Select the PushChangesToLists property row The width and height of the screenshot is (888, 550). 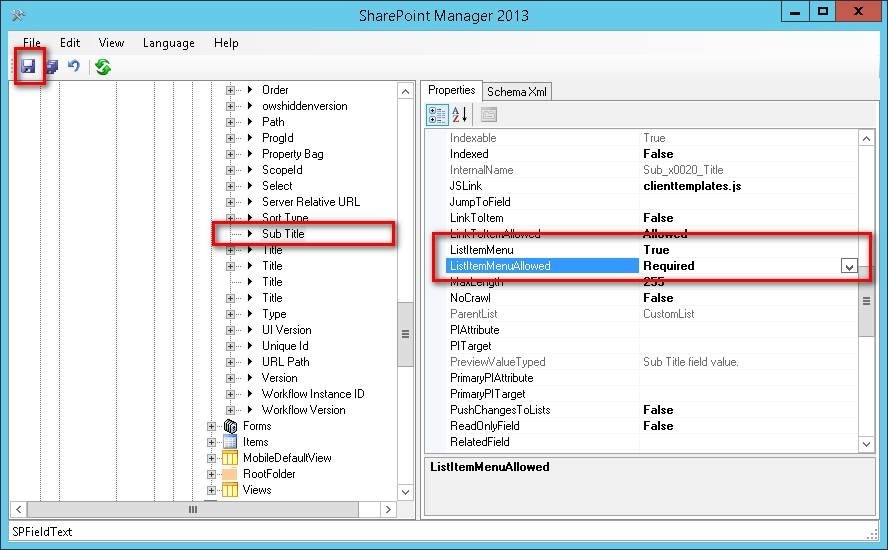[x=651, y=410]
